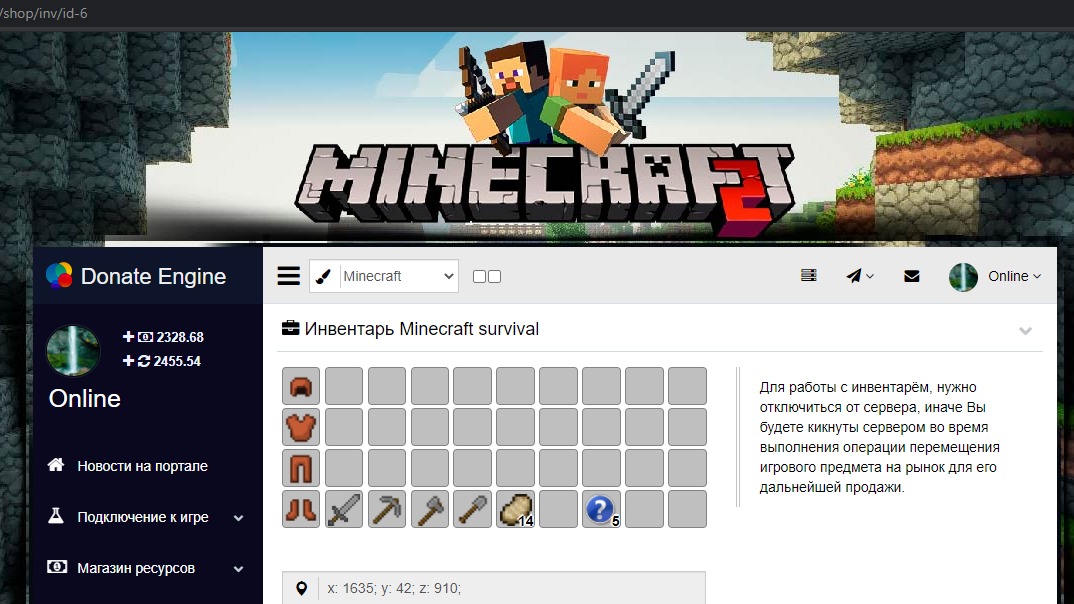This screenshot has width=1074, height=604.
Task: Click the potato stack of 14
Action: tap(516, 509)
